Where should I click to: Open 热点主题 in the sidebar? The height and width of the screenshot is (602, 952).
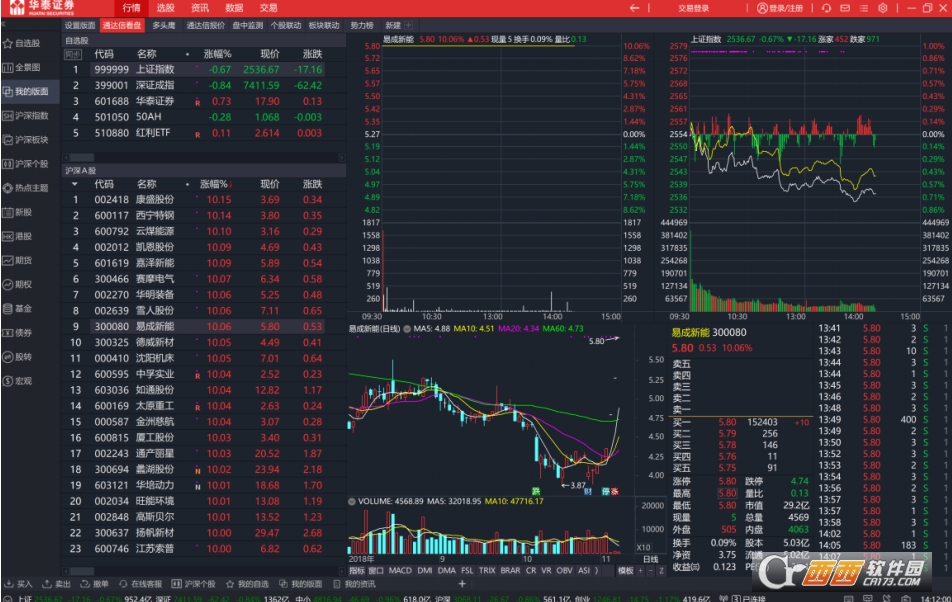[26, 188]
